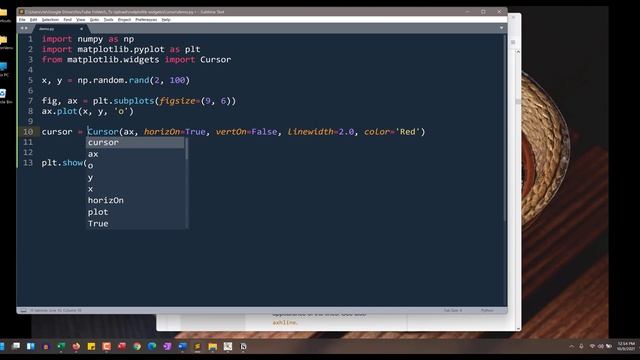Viewport: 640px width, 360px height.
Task: Click the Sublime Text app icon in title bar
Action: [22, 12]
